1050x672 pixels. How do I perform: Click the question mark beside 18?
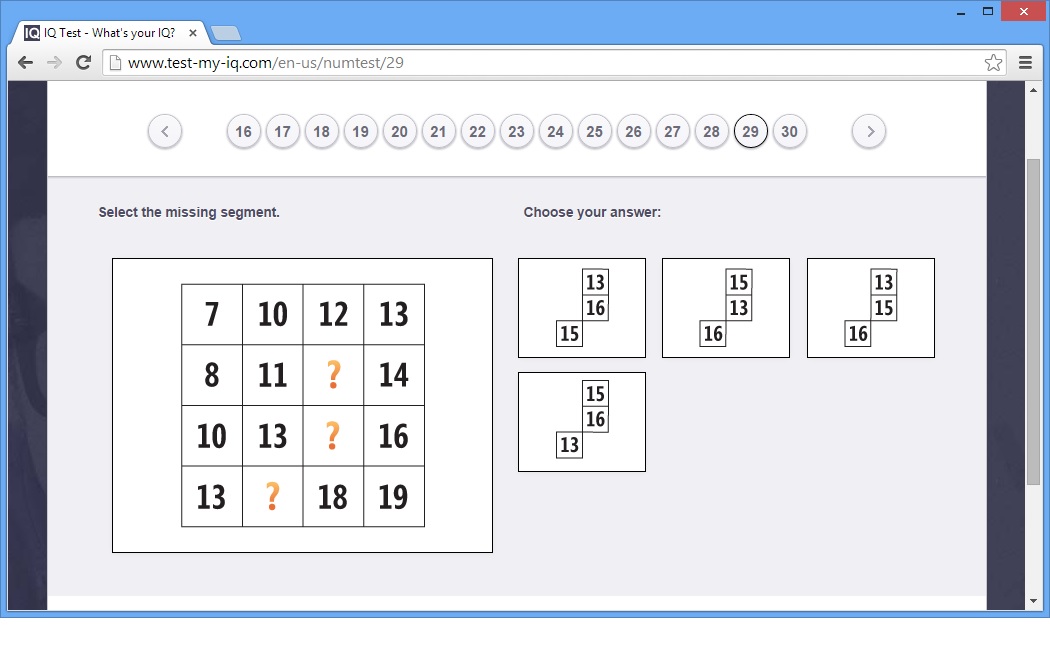[273, 497]
